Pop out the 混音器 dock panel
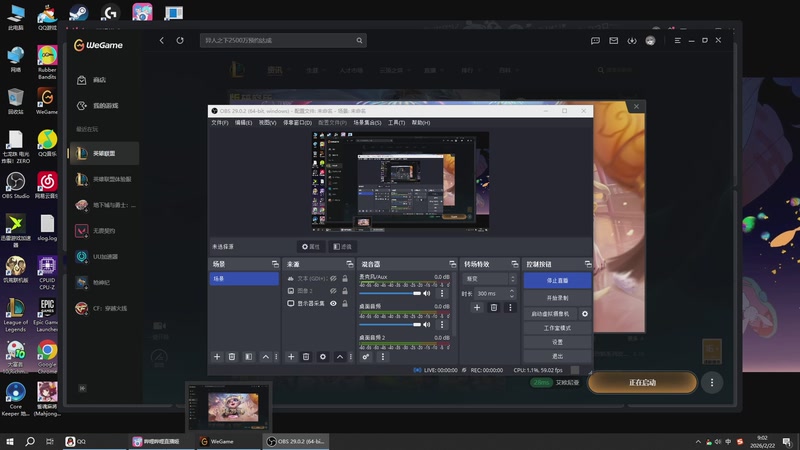 point(453,264)
